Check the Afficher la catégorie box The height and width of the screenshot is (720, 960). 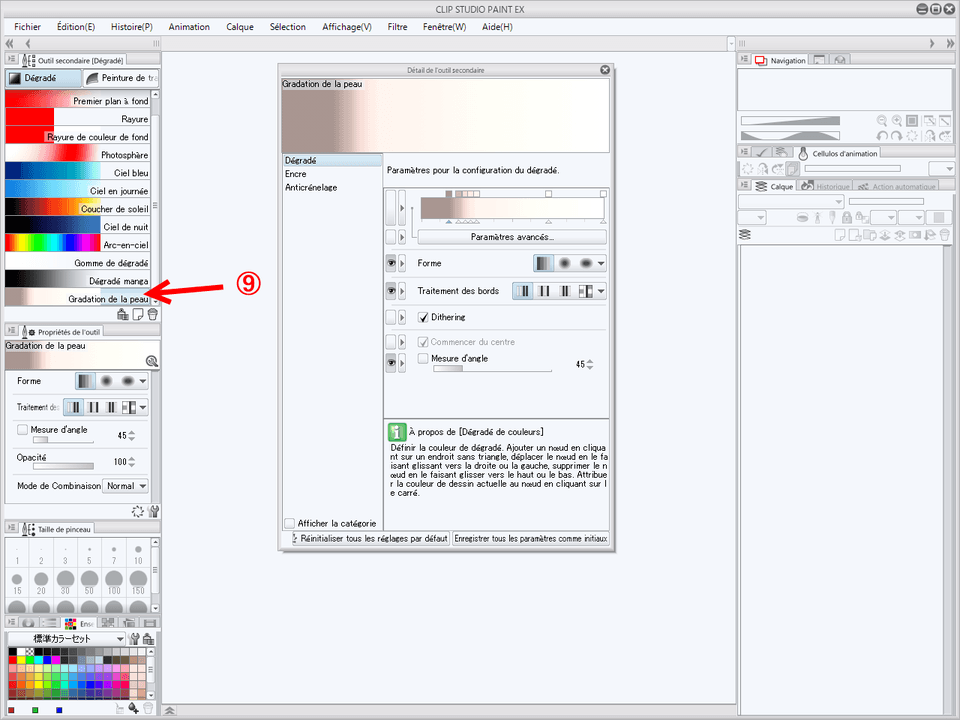289,523
